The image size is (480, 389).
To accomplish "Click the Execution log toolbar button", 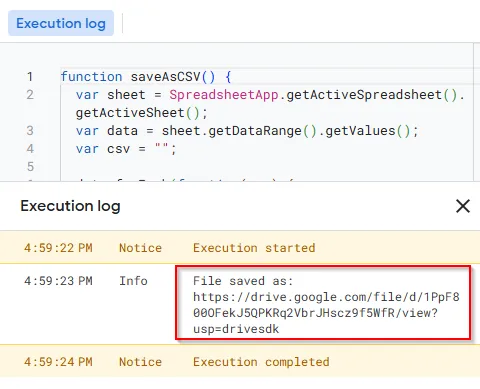I will 61,23.
